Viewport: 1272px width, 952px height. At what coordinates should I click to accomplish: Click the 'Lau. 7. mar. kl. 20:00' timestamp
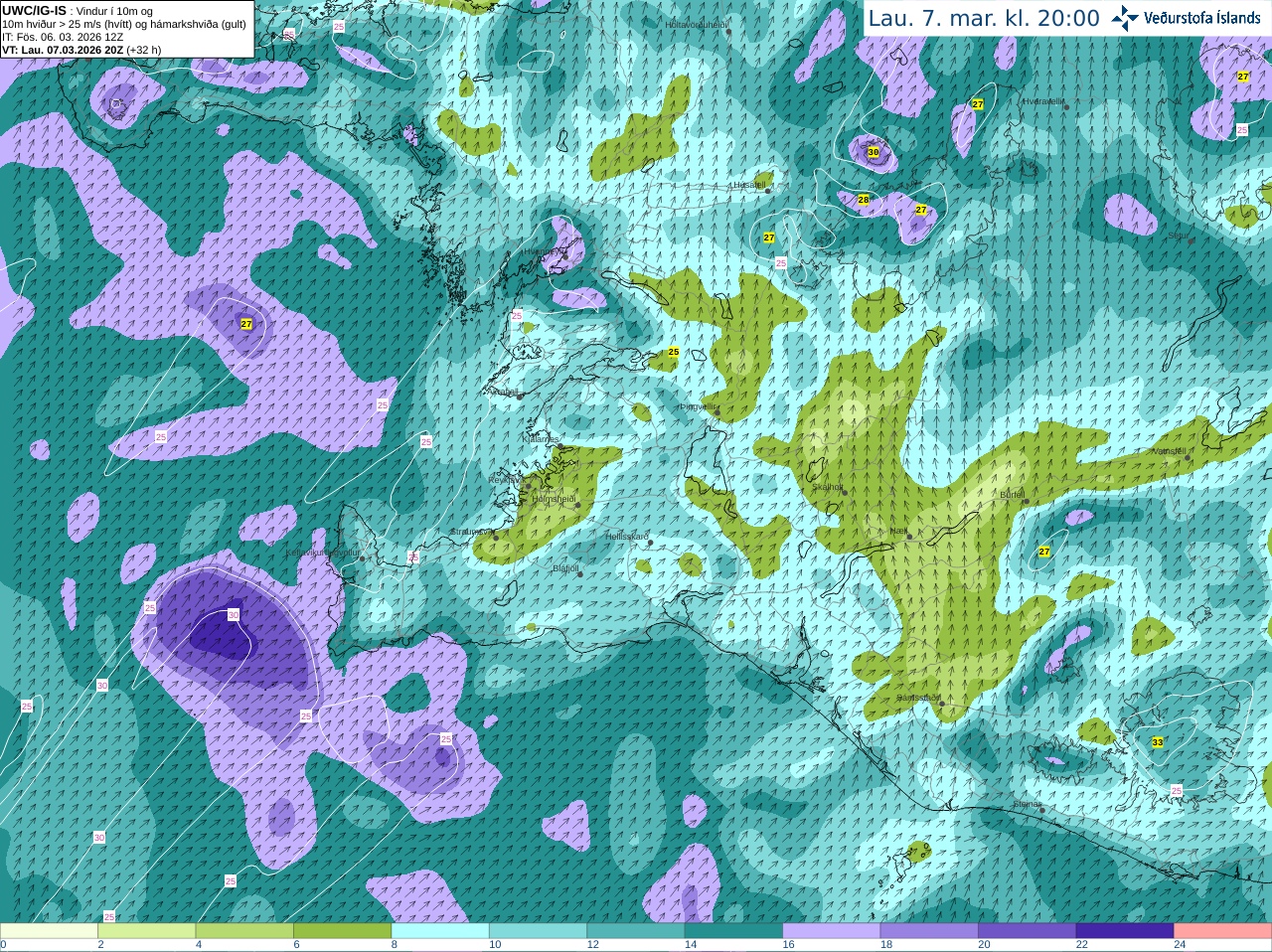click(984, 18)
